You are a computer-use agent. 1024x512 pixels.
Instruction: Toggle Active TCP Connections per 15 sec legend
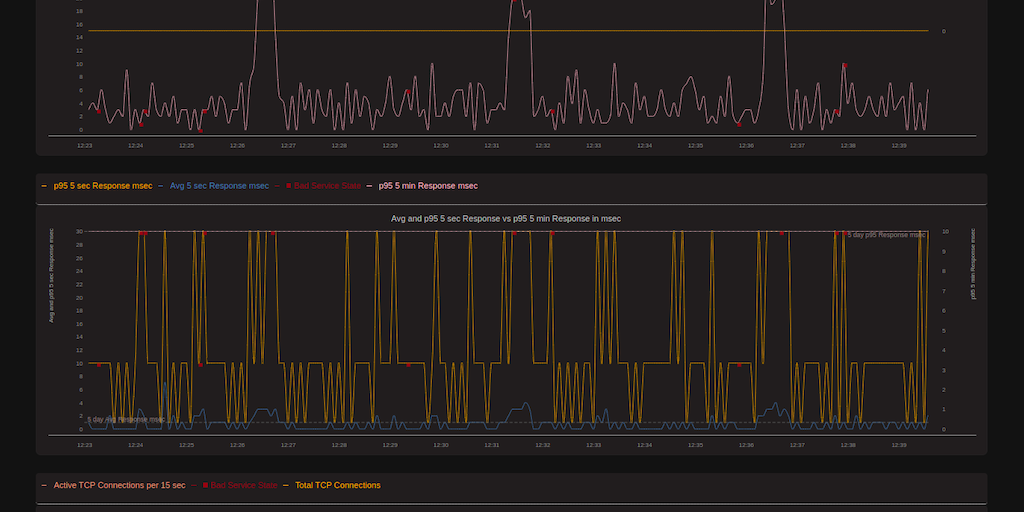coord(119,485)
